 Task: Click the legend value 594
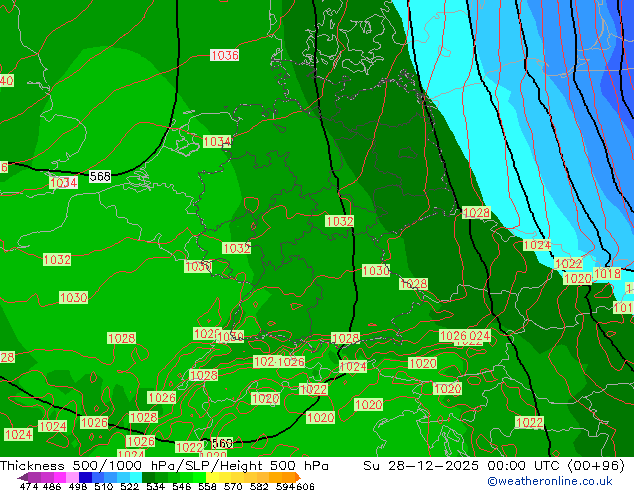285,486
